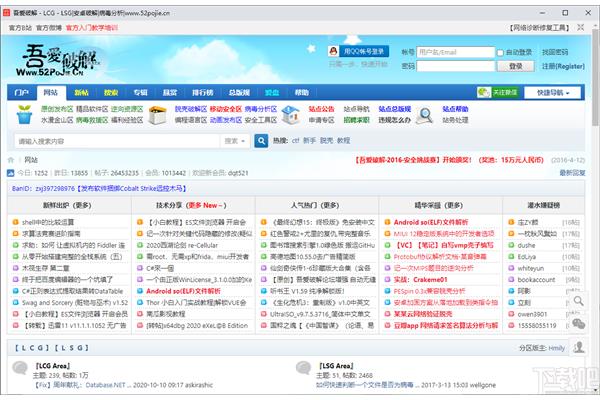Click the blue magnifier search button

point(261,141)
